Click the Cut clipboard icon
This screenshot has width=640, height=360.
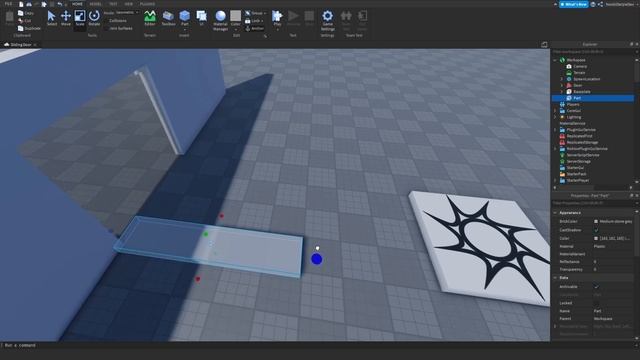point(21,20)
